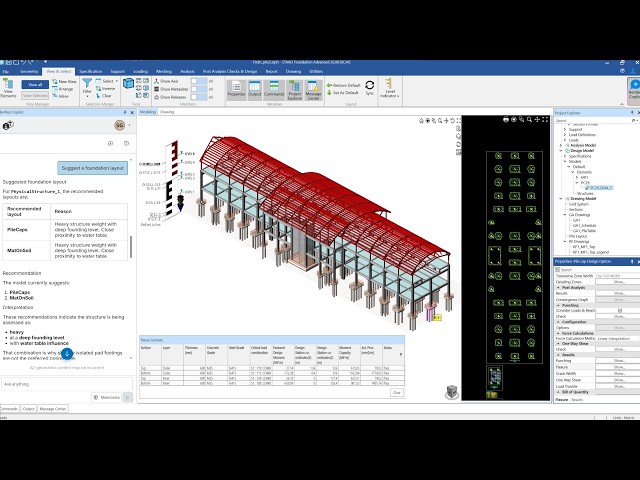640x480 pixels.
Task: Open the Commands window icon
Action: [274, 89]
